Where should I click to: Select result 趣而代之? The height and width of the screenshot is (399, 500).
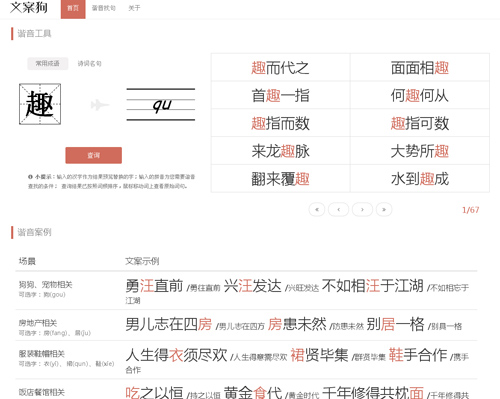[x=280, y=68]
